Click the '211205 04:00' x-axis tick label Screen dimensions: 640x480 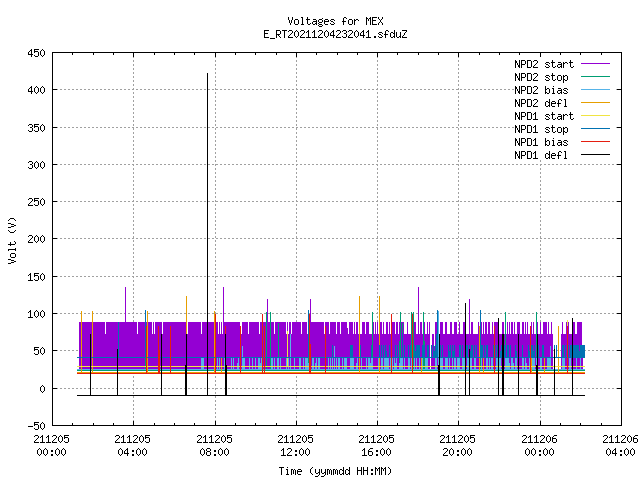click(x=132, y=445)
